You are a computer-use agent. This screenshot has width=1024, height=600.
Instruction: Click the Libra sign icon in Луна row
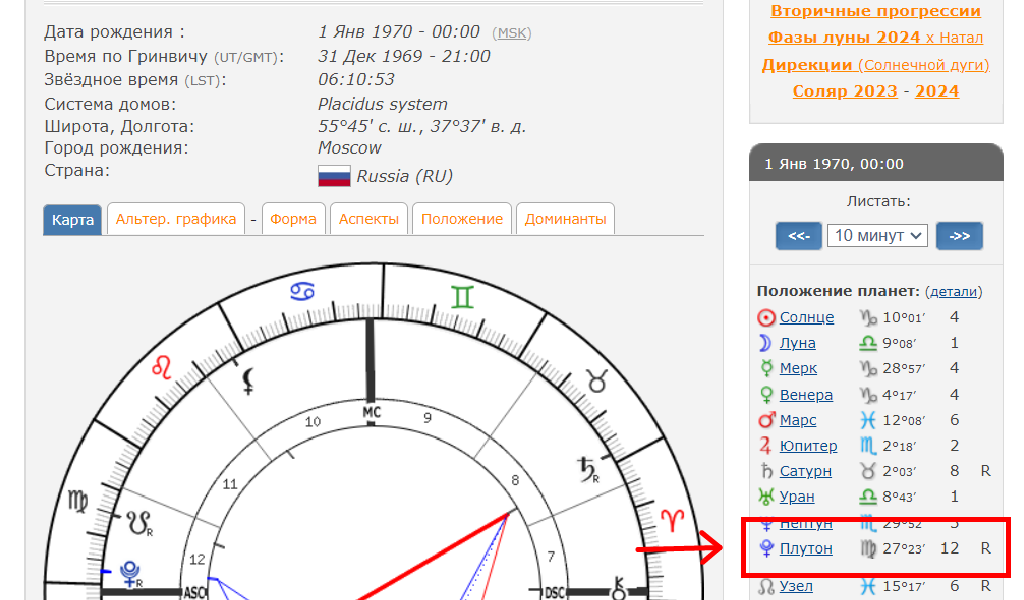click(x=867, y=343)
